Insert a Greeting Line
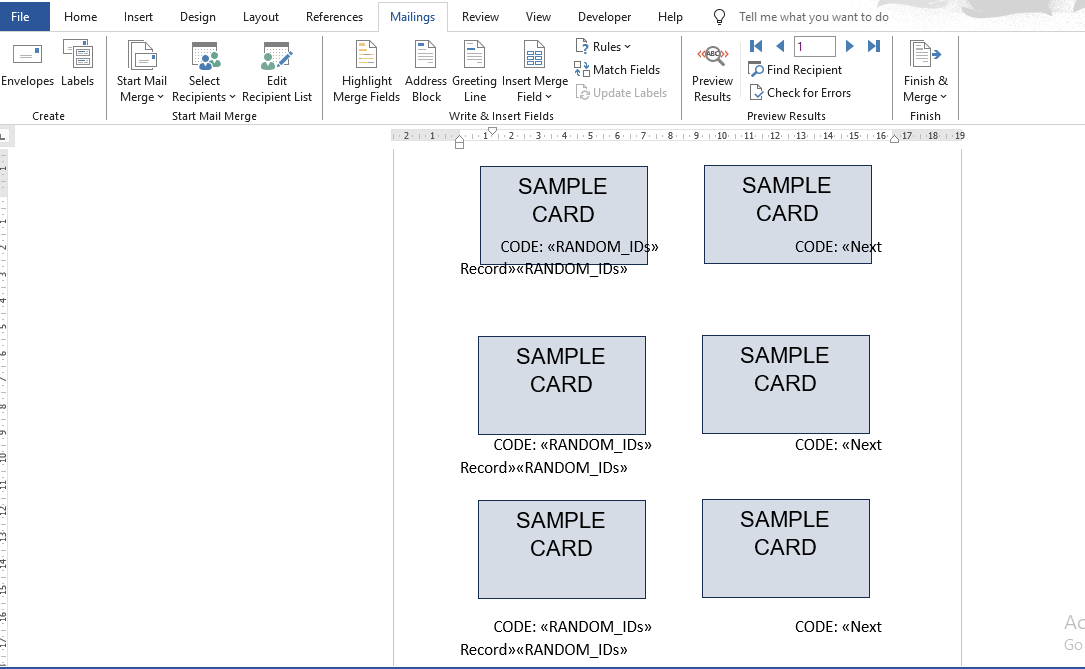The height and width of the screenshot is (669, 1085). [x=474, y=72]
